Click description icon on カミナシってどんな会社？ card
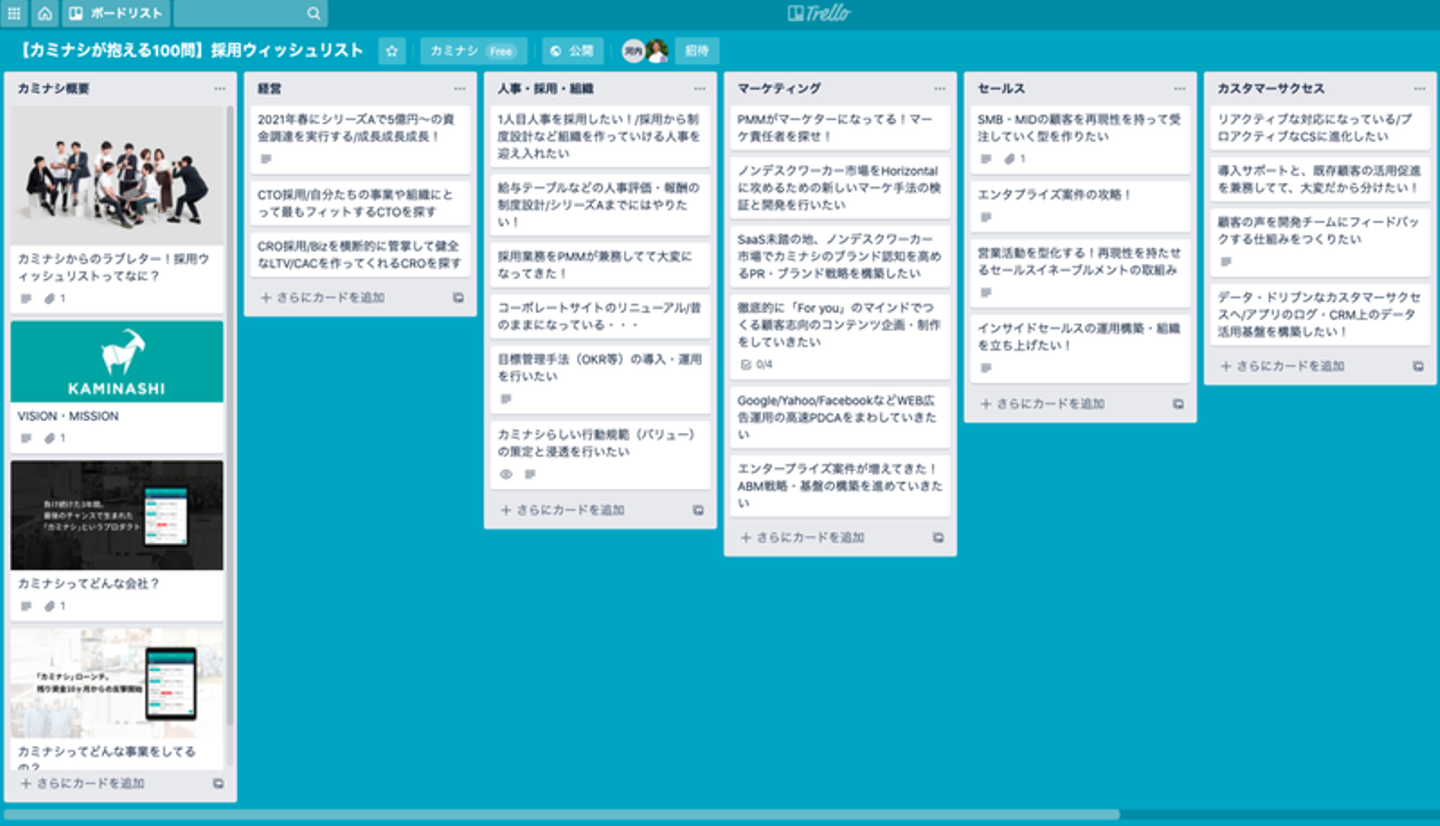The width and height of the screenshot is (1440, 826). (26, 606)
